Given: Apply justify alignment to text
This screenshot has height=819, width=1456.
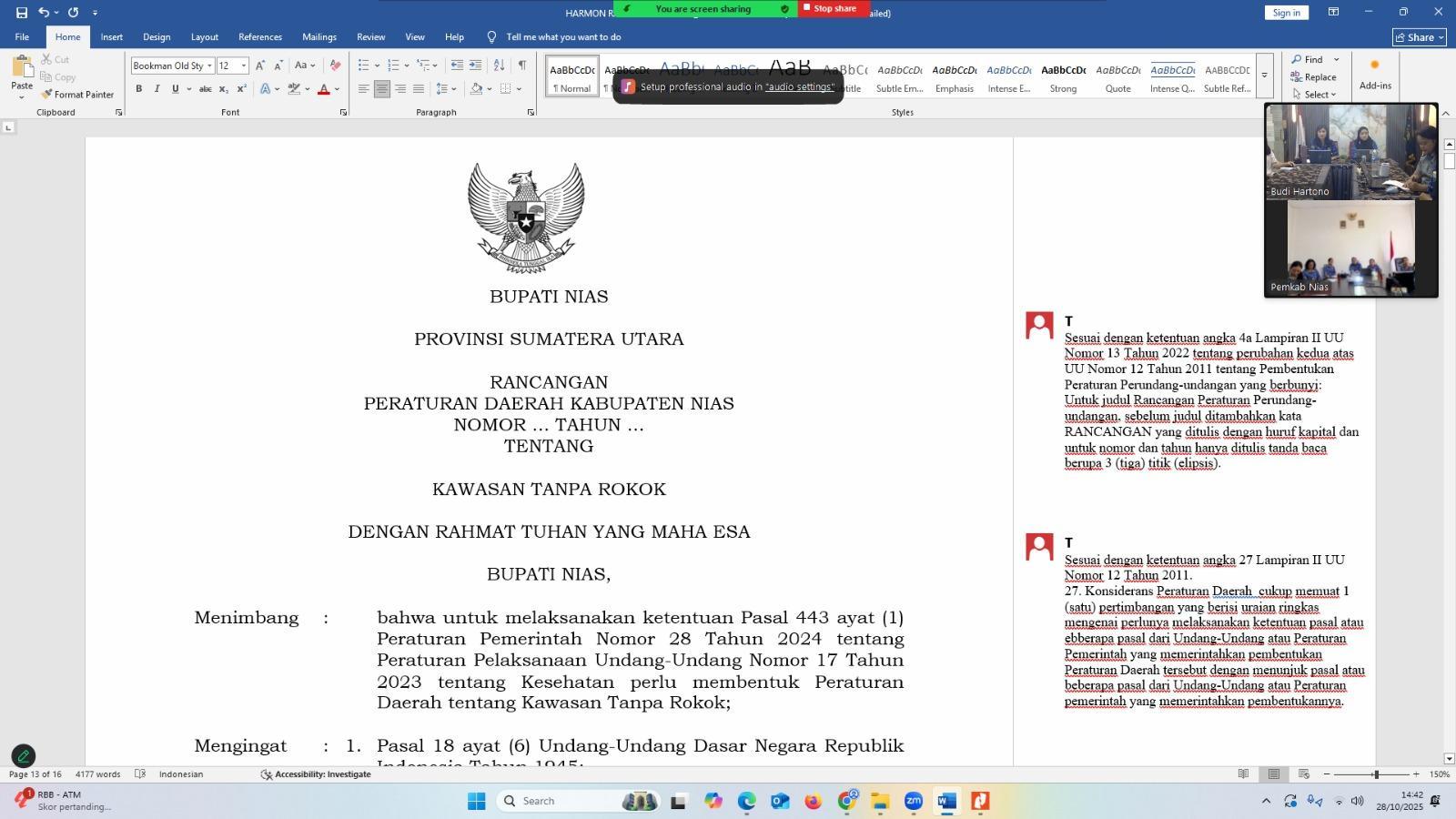Looking at the screenshot, I should [419, 89].
